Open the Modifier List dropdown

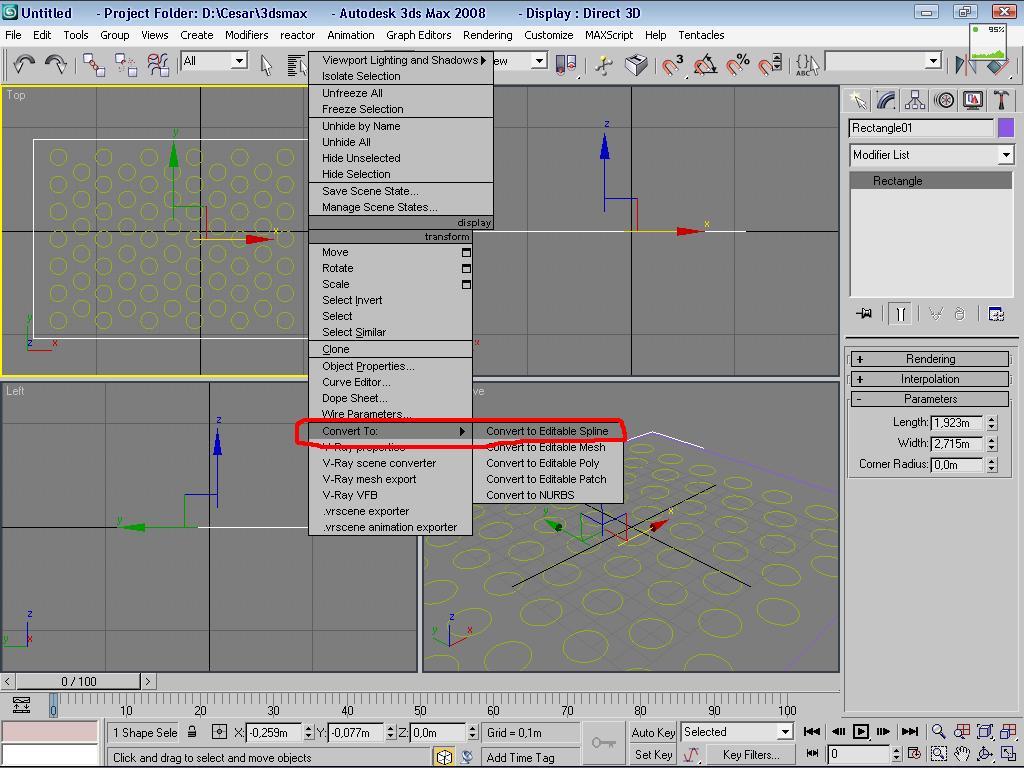click(x=932, y=155)
